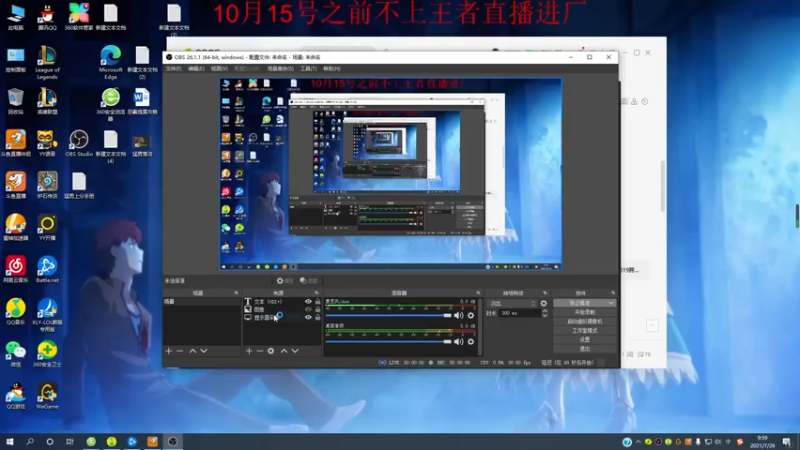Viewport: 800px width, 450px height.
Task: Move scene down with the Scenes down arrow
Action: pos(204,351)
